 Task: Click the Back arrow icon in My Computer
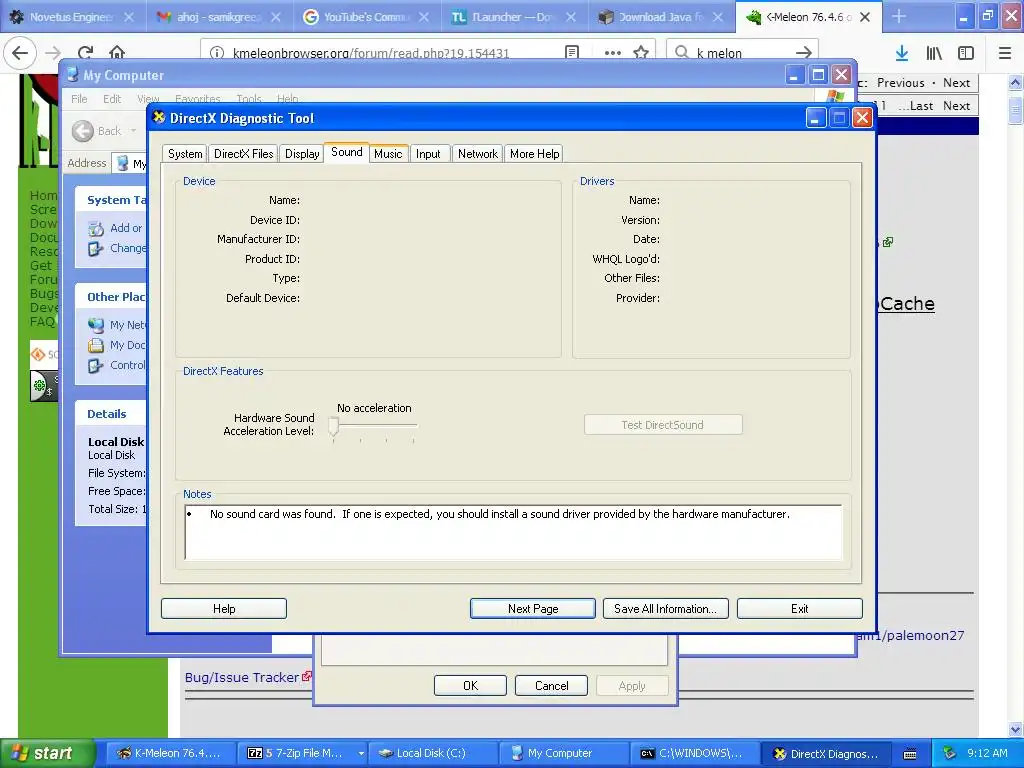point(83,131)
